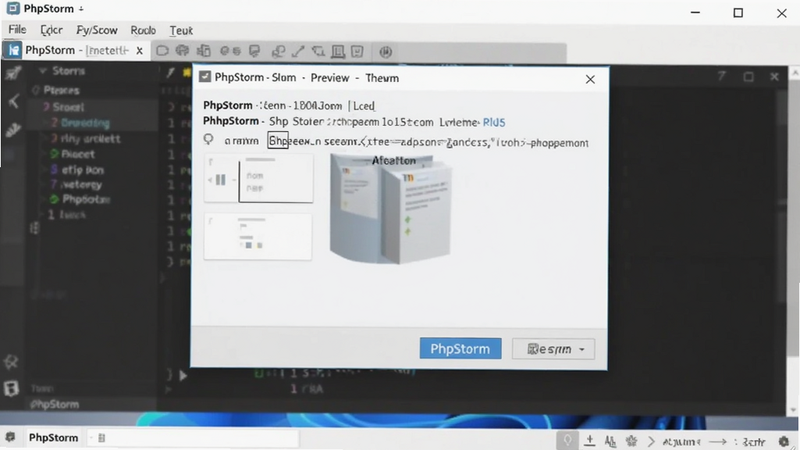This screenshot has height=450, width=800.
Task: Select the upper preview thumbnail
Action: (259, 178)
